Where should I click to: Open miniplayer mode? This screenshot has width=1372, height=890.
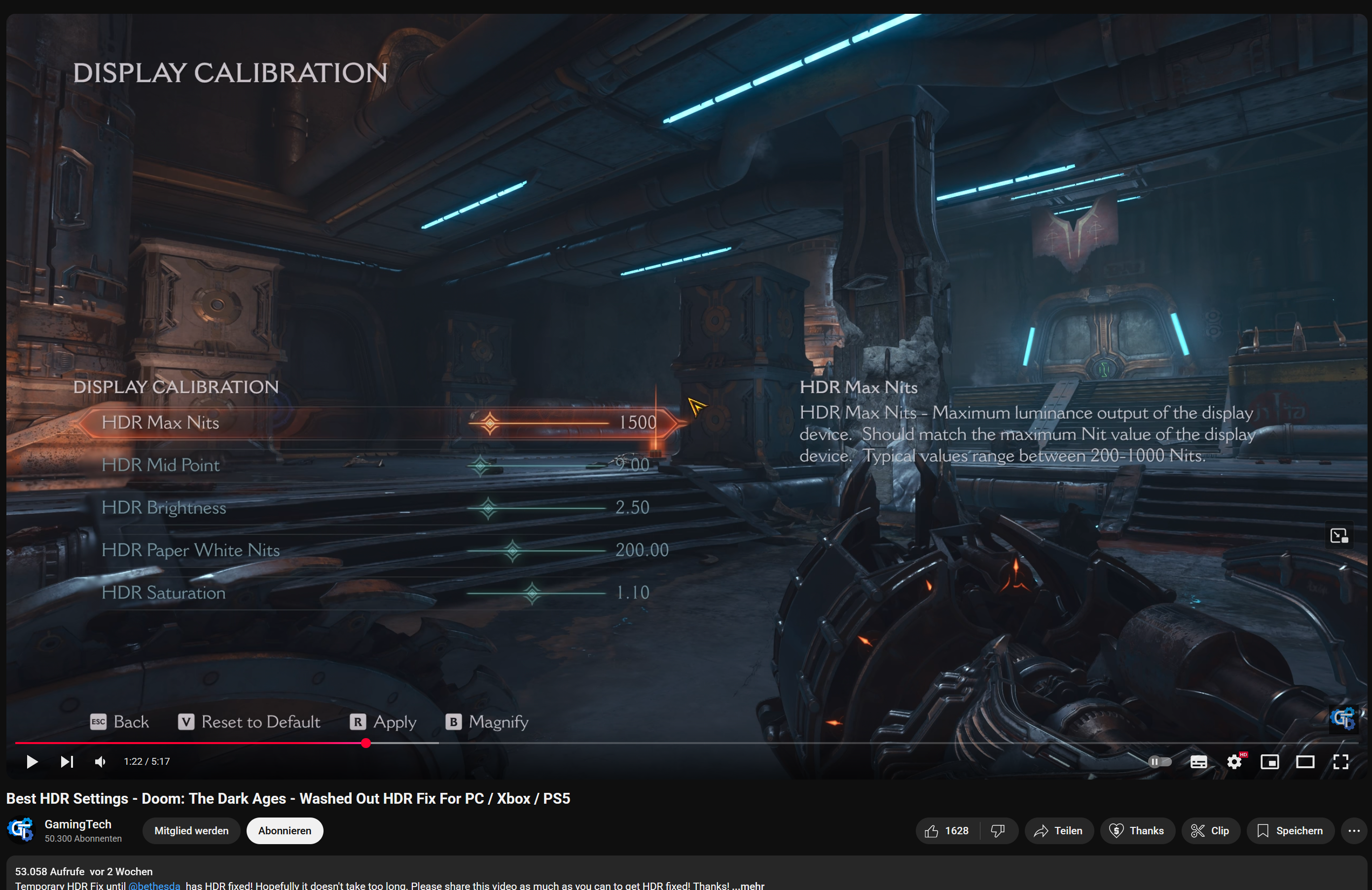[1270, 761]
